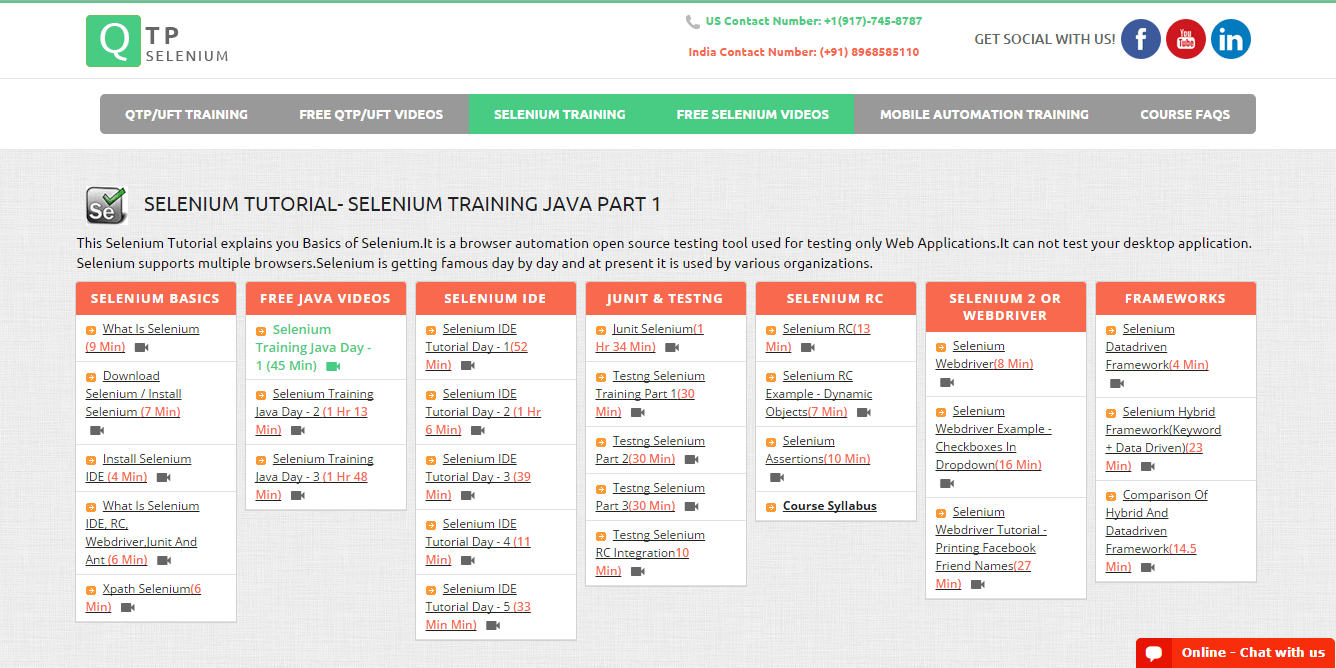This screenshot has width=1336, height=668.
Task: Open Download Selenium / Install Selenium link
Action: [x=133, y=394]
